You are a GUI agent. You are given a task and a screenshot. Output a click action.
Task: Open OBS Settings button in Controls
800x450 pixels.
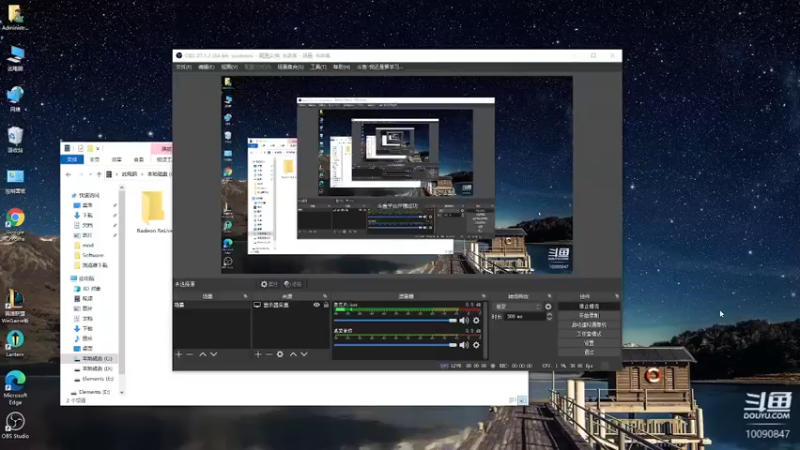(x=589, y=343)
